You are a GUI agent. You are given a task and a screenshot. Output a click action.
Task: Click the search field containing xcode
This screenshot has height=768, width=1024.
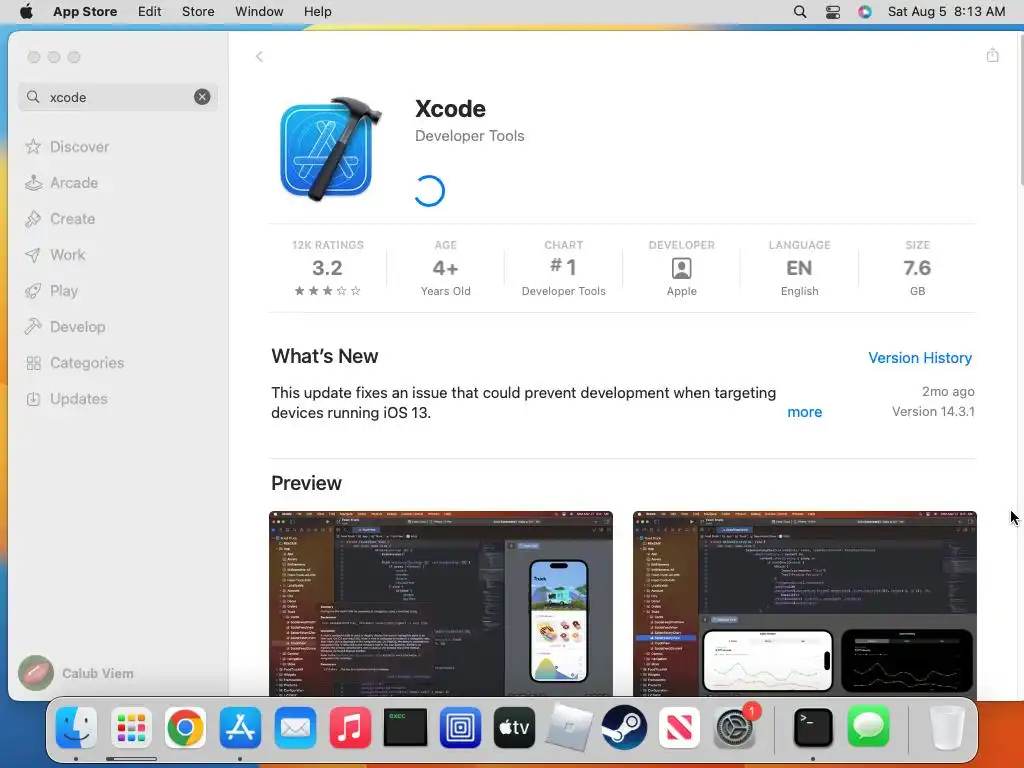[x=118, y=97]
